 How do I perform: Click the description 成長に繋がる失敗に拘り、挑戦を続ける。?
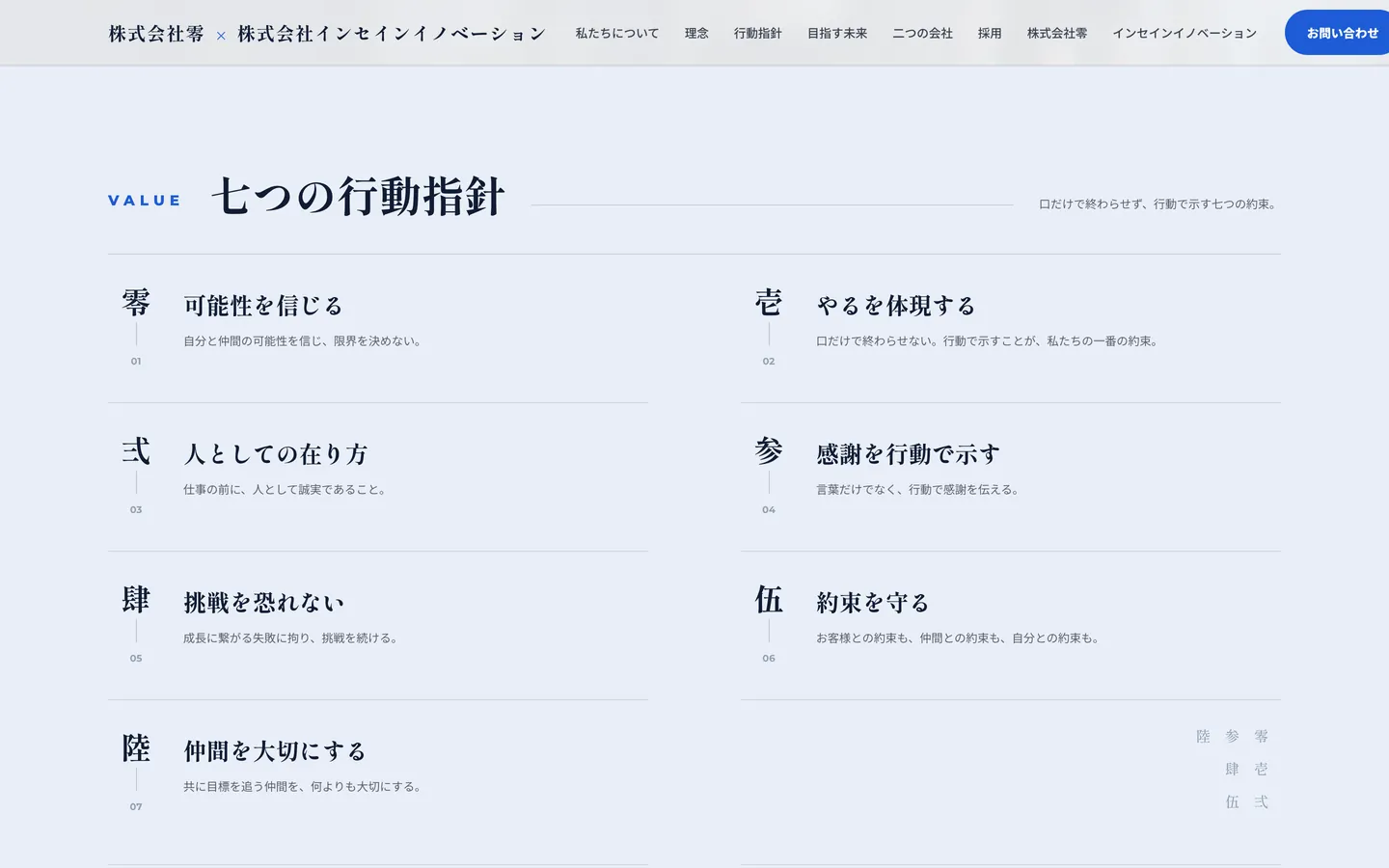click(x=292, y=638)
